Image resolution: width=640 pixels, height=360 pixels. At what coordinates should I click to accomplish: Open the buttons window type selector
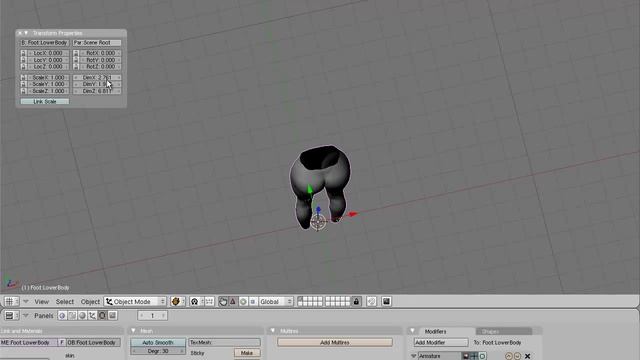click(x=11, y=316)
